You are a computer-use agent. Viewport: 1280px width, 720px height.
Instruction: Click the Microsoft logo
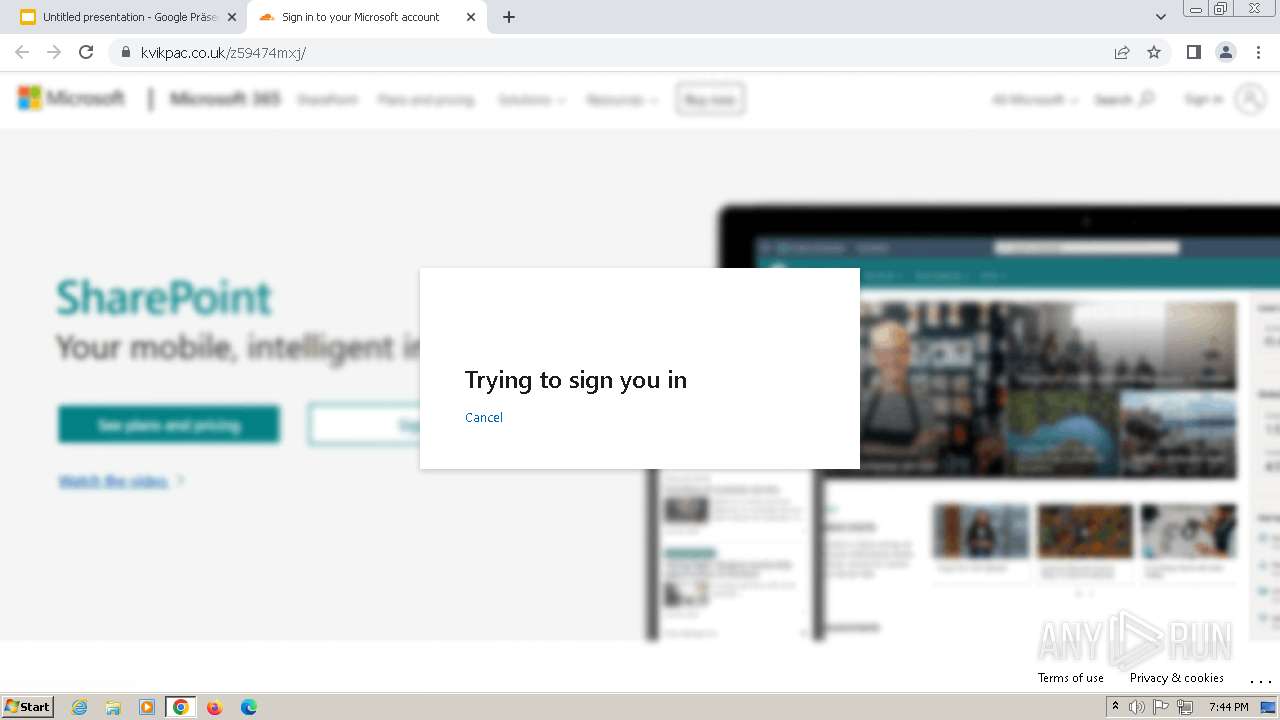71,98
